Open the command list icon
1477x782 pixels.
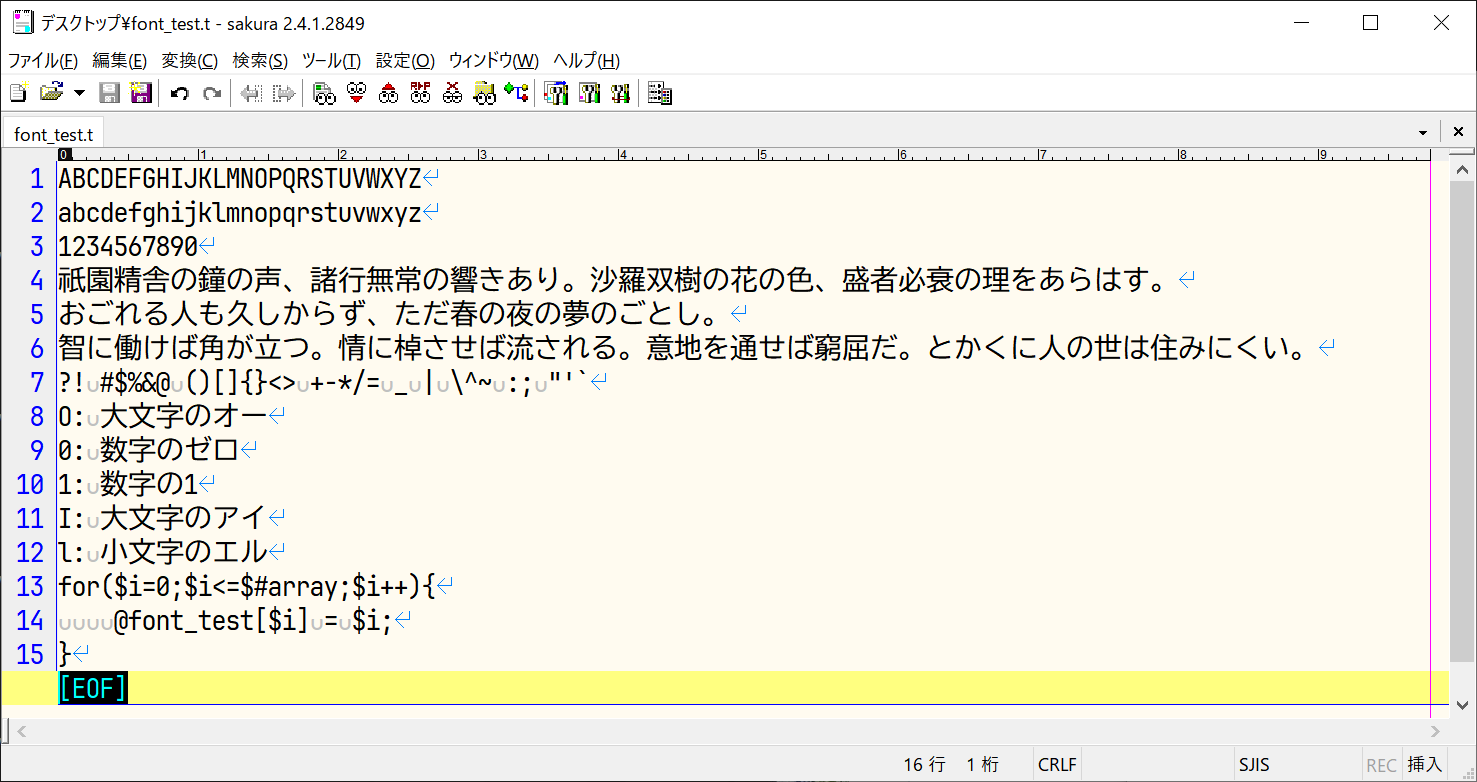point(659,94)
